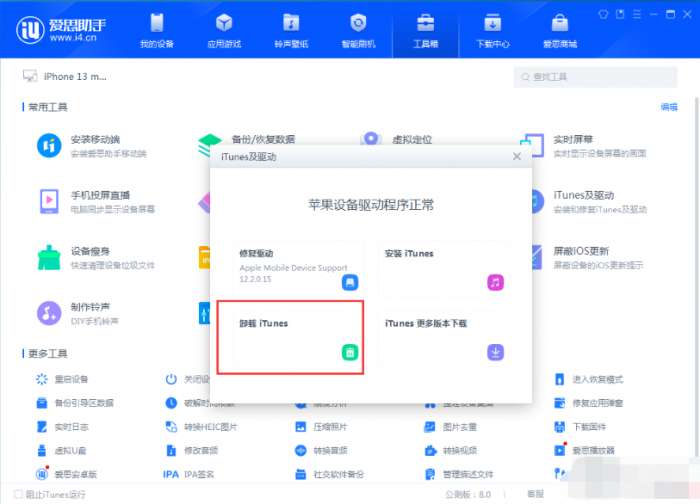Image resolution: width=700 pixels, height=504 pixels.
Task: Open the 安装移动端 tool
Action: click(92, 146)
